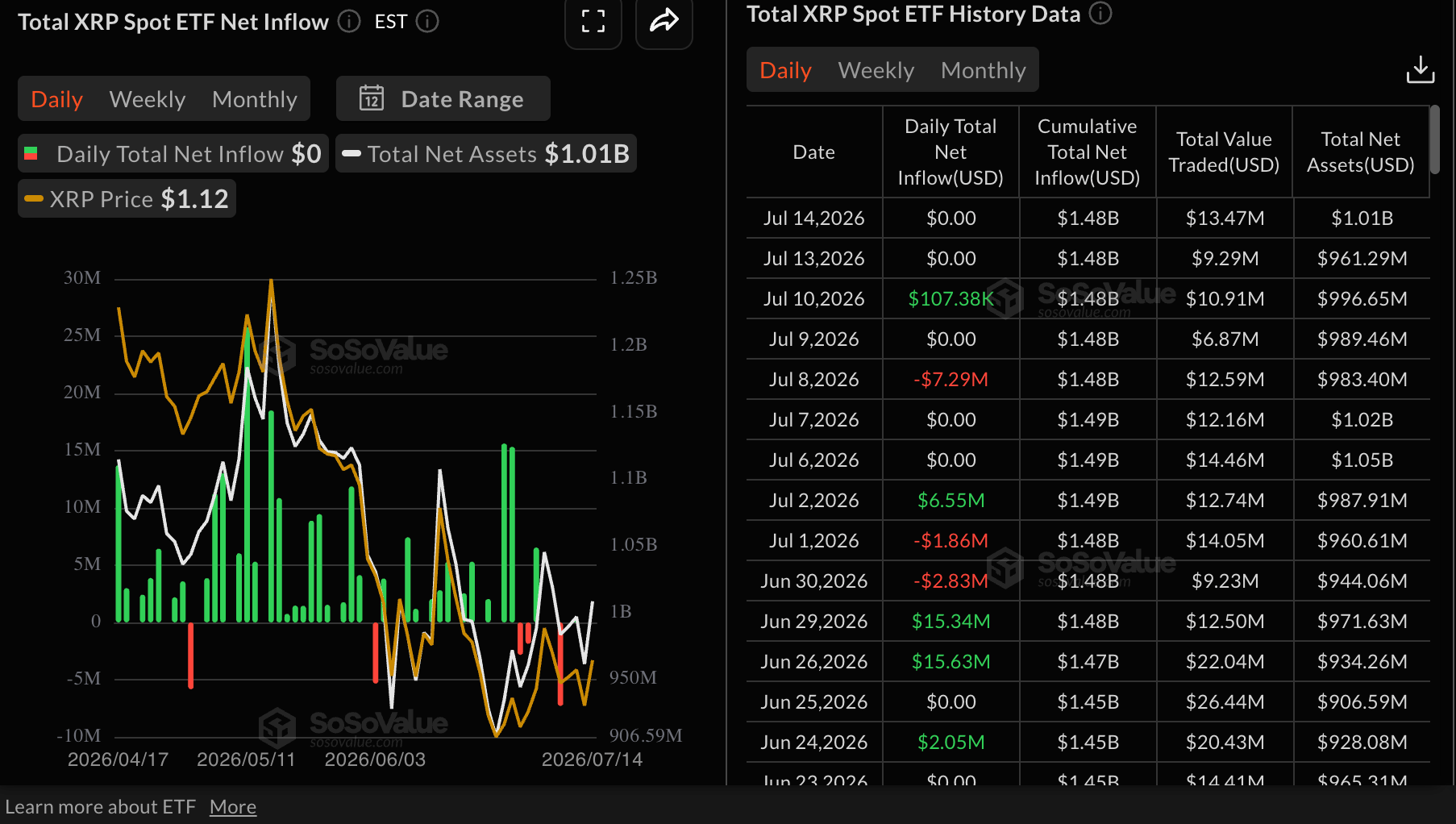Click Total Value Traded(USD) column header
The height and width of the screenshot is (824, 1456).
(1224, 152)
